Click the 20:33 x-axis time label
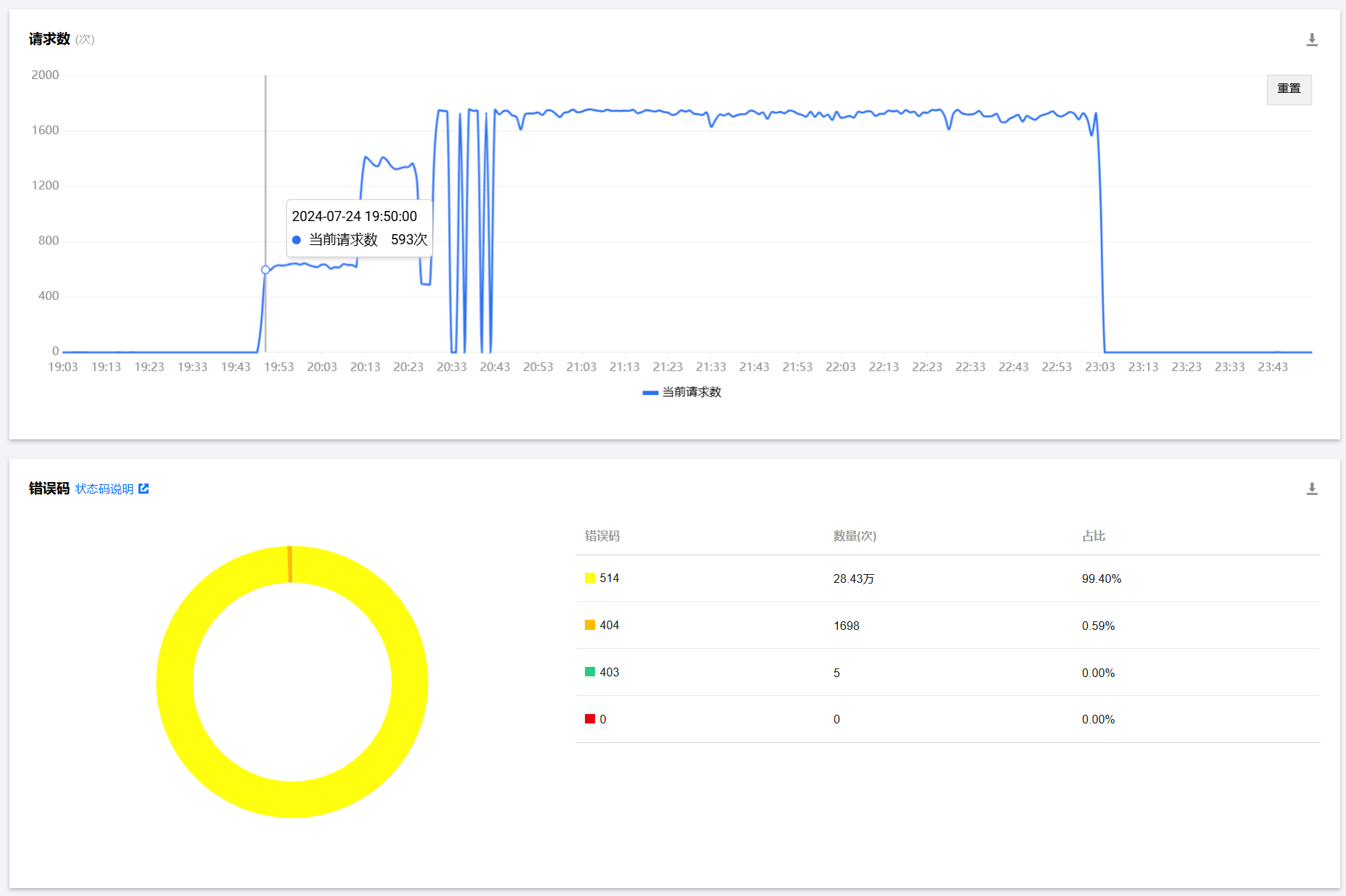Image resolution: width=1346 pixels, height=896 pixels. pos(452,367)
